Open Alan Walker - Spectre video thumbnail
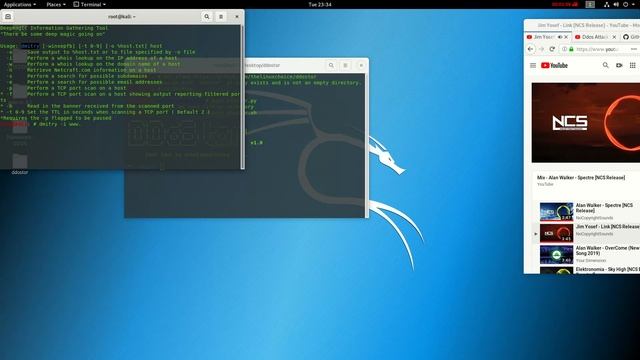The image size is (640, 360). (556, 211)
